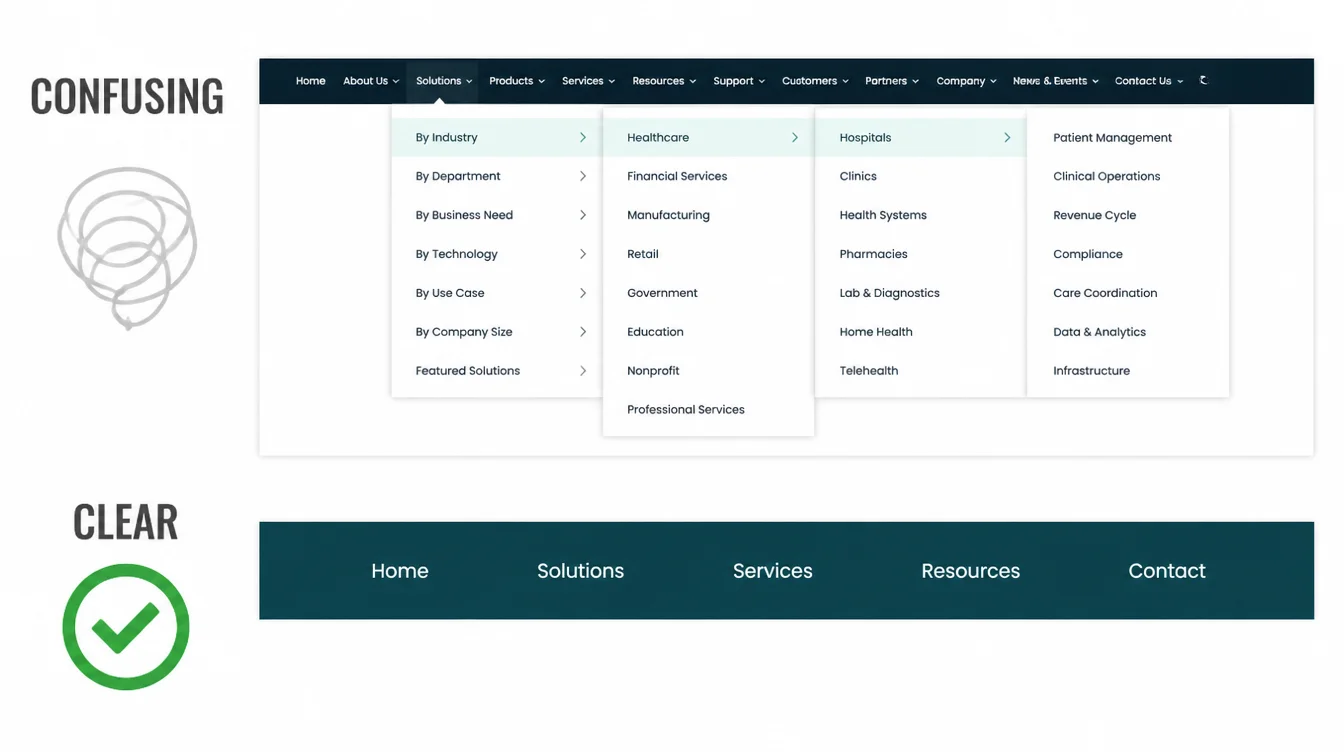
Task: Choose Financial Services from industry list
Action: click(x=677, y=176)
